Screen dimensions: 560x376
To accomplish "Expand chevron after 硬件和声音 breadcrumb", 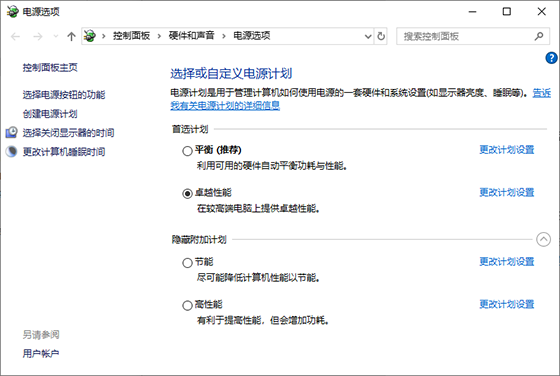I will pos(224,36).
